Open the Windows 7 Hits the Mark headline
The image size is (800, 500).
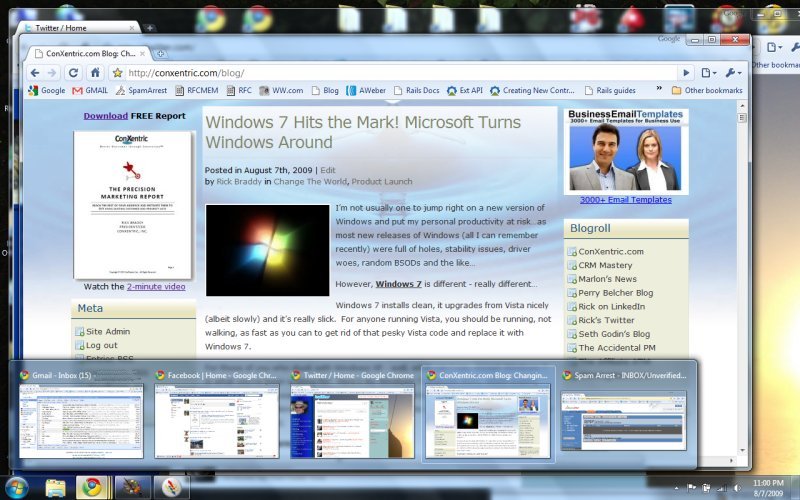click(x=363, y=132)
